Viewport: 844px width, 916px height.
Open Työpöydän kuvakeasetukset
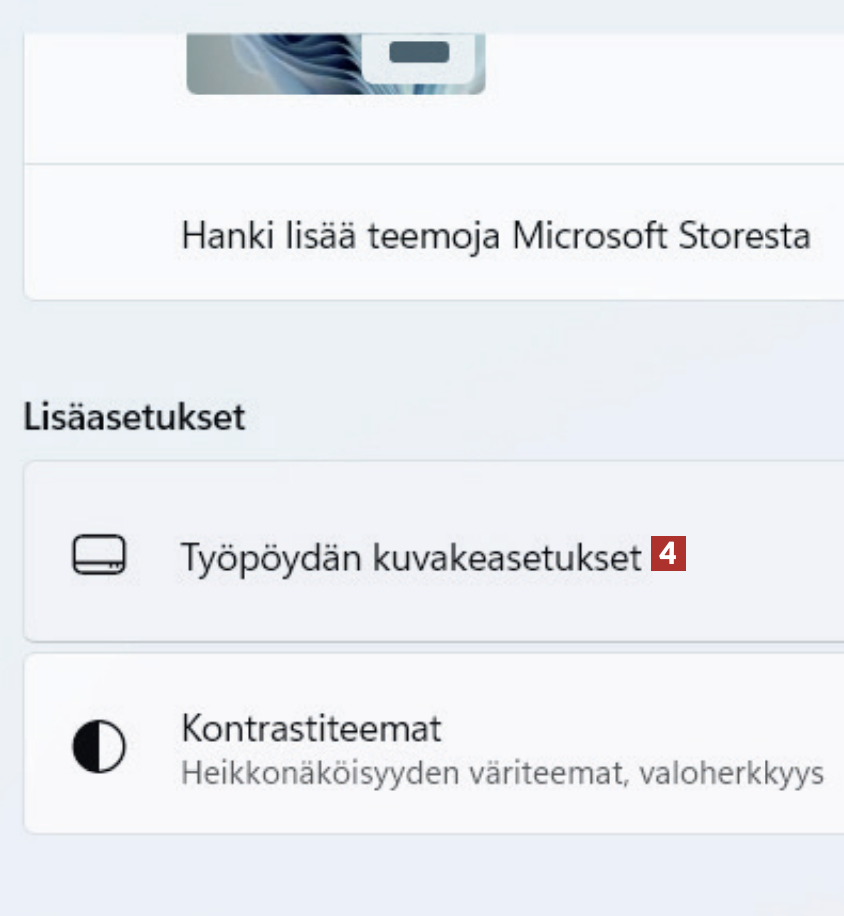410,557
